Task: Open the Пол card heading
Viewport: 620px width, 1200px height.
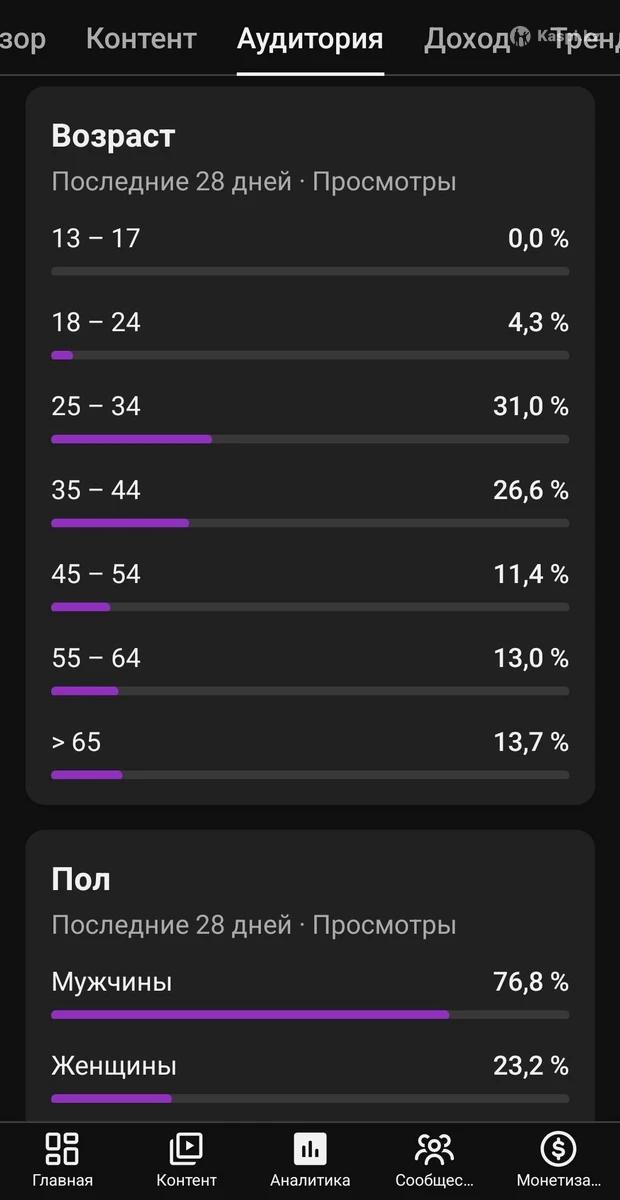Action: [81, 880]
